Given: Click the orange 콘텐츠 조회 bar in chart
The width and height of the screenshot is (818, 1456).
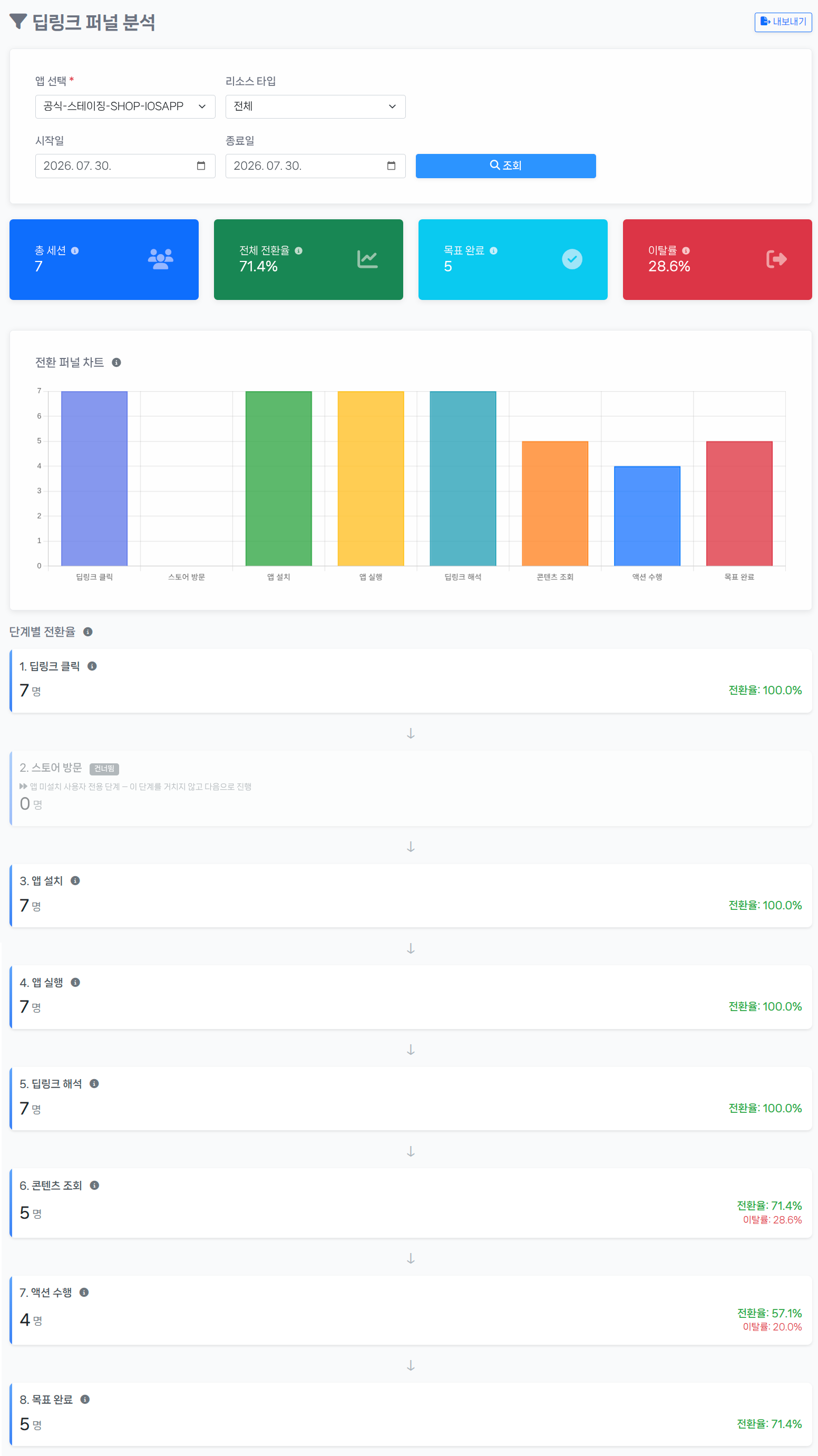Looking at the screenshot, I should [555, 503].
